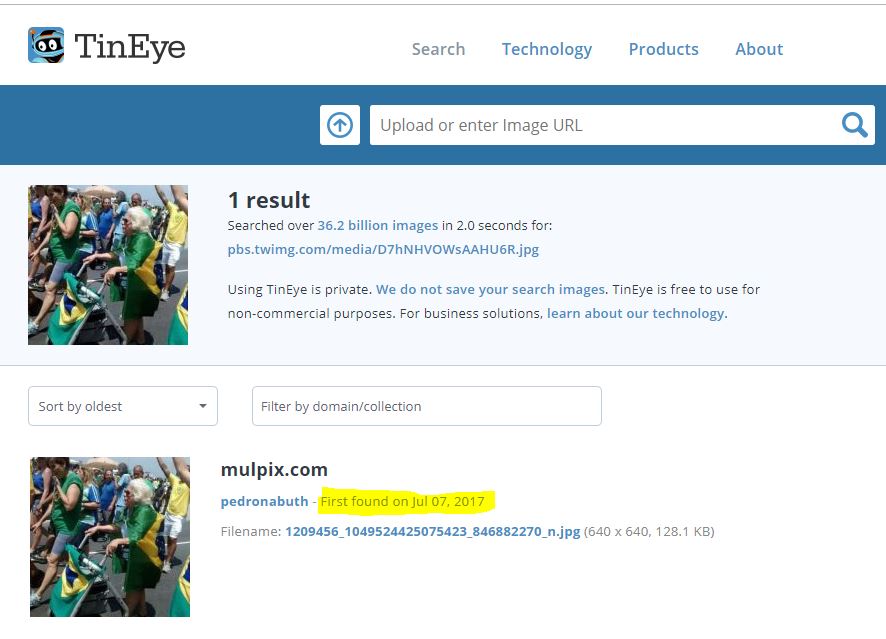Open the About nav item
This screenshot has width=886, height=639.
tap(759, 49)
